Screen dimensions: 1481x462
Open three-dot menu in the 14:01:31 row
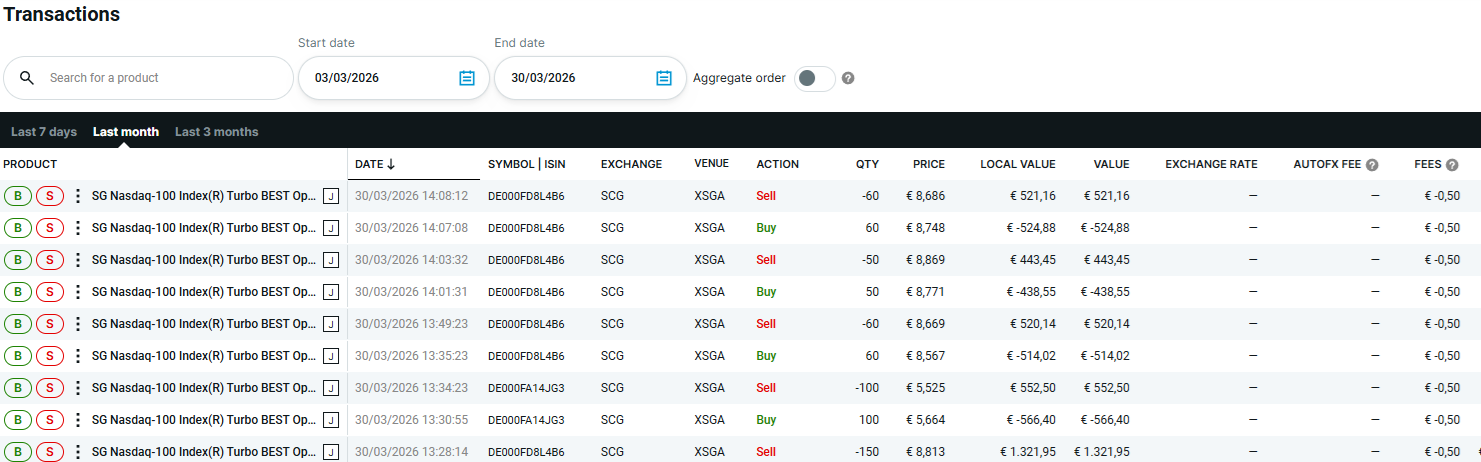tap(78, 292)
